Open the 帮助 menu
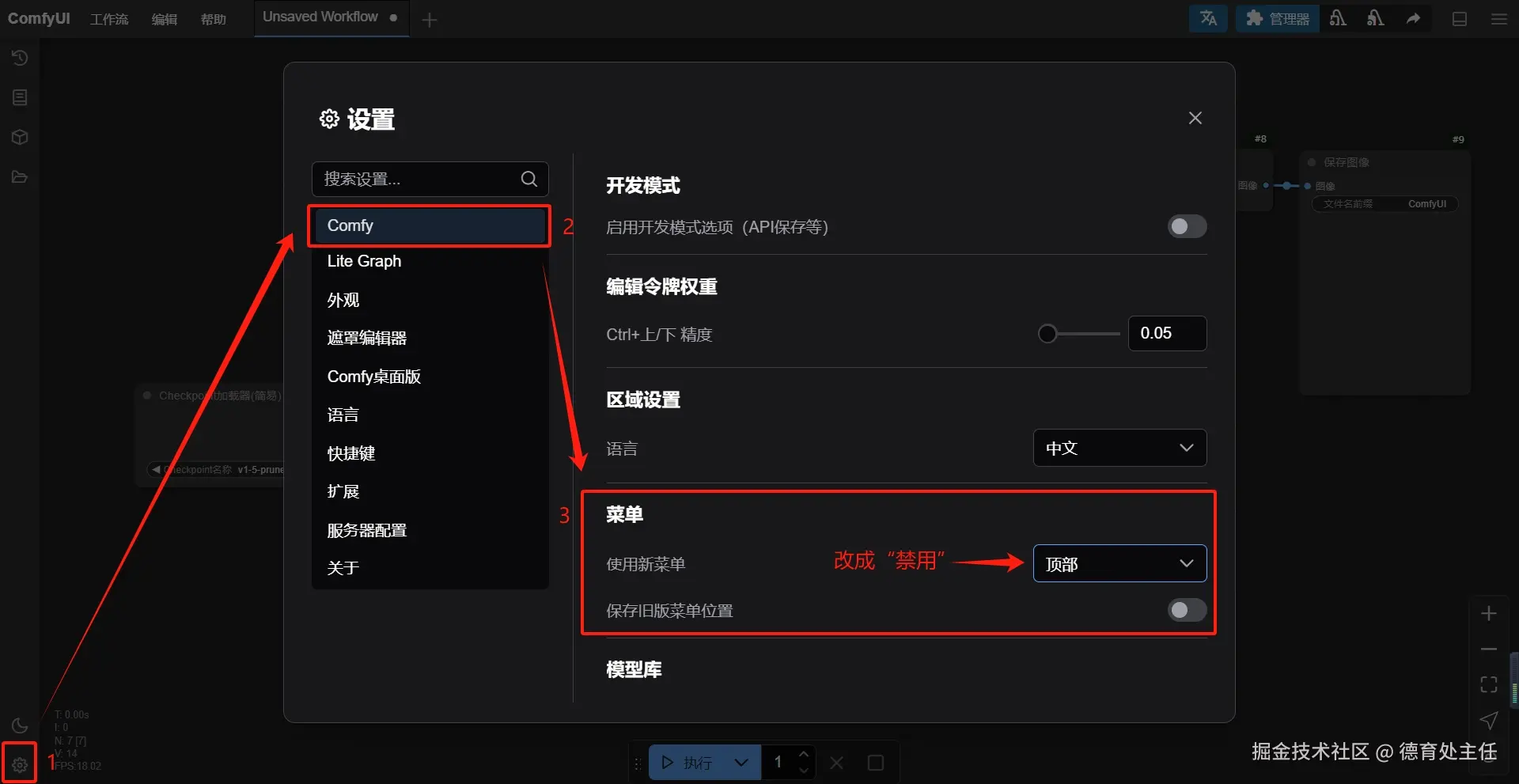Screen dimensions: 1519x784 coord(214,19)
